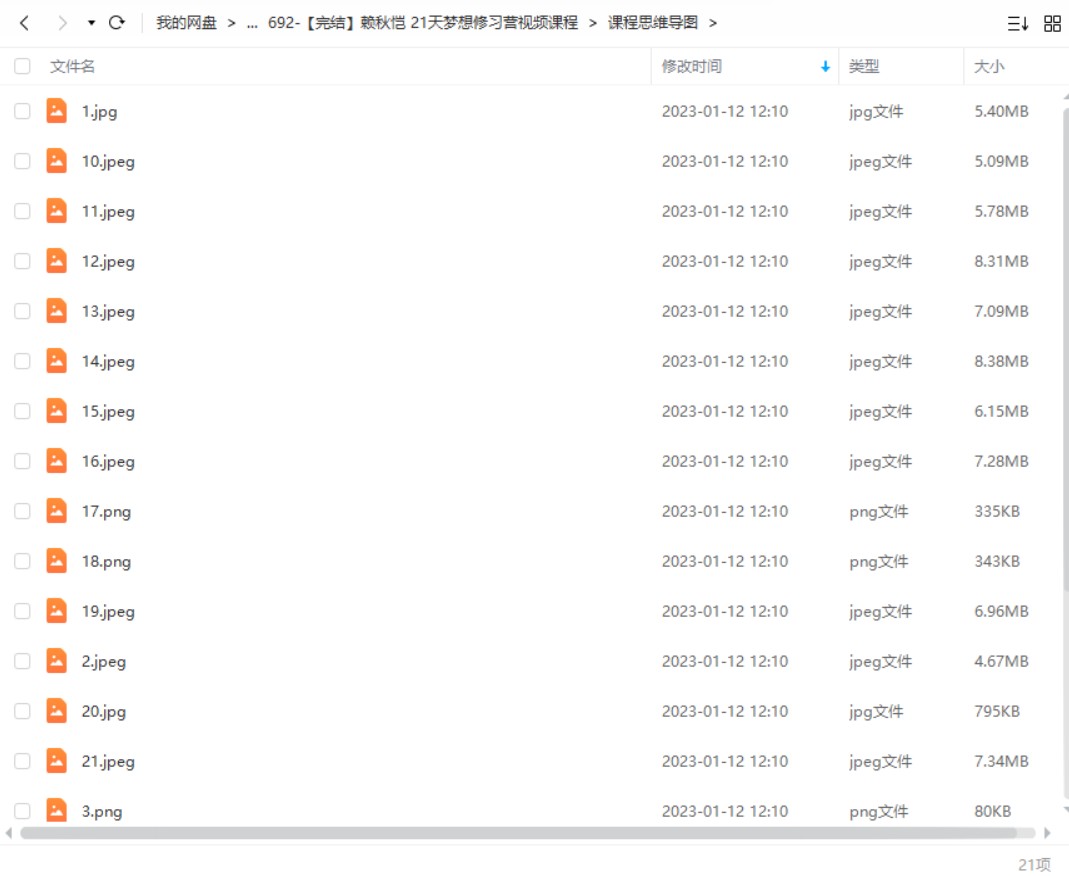Check the box for 14.jpeg

[x=22, y=361]
